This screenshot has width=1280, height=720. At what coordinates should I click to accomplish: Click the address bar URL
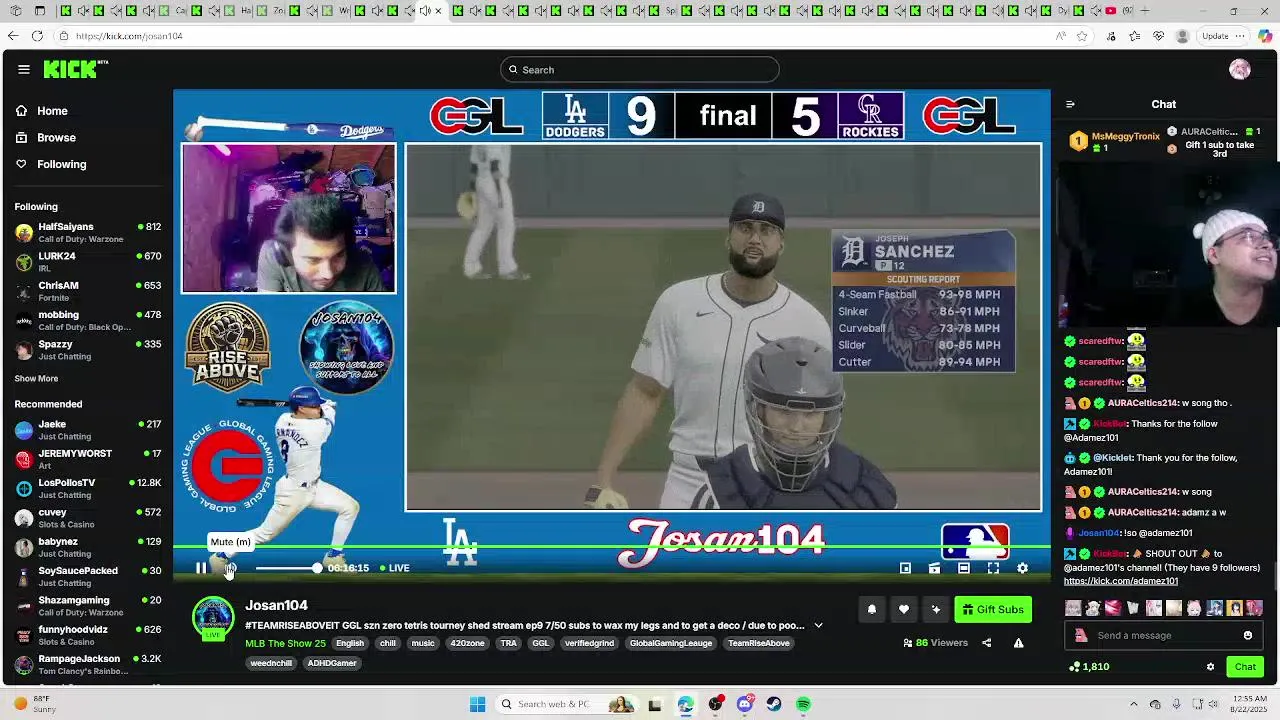point(129,36)
